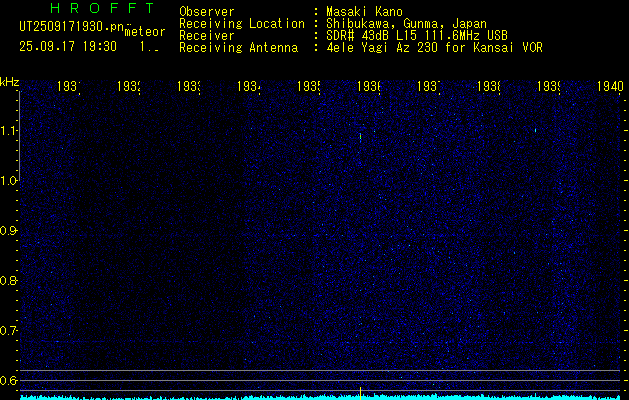The image size is (629, 400).
Task: Click the date stamp 25.09.17 19:30
Action: click(x=68, y=47)
